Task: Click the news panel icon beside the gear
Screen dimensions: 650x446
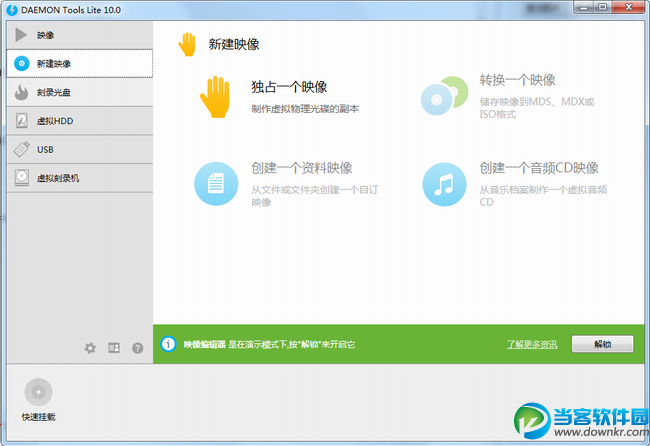Action: [x=114, y=348]
